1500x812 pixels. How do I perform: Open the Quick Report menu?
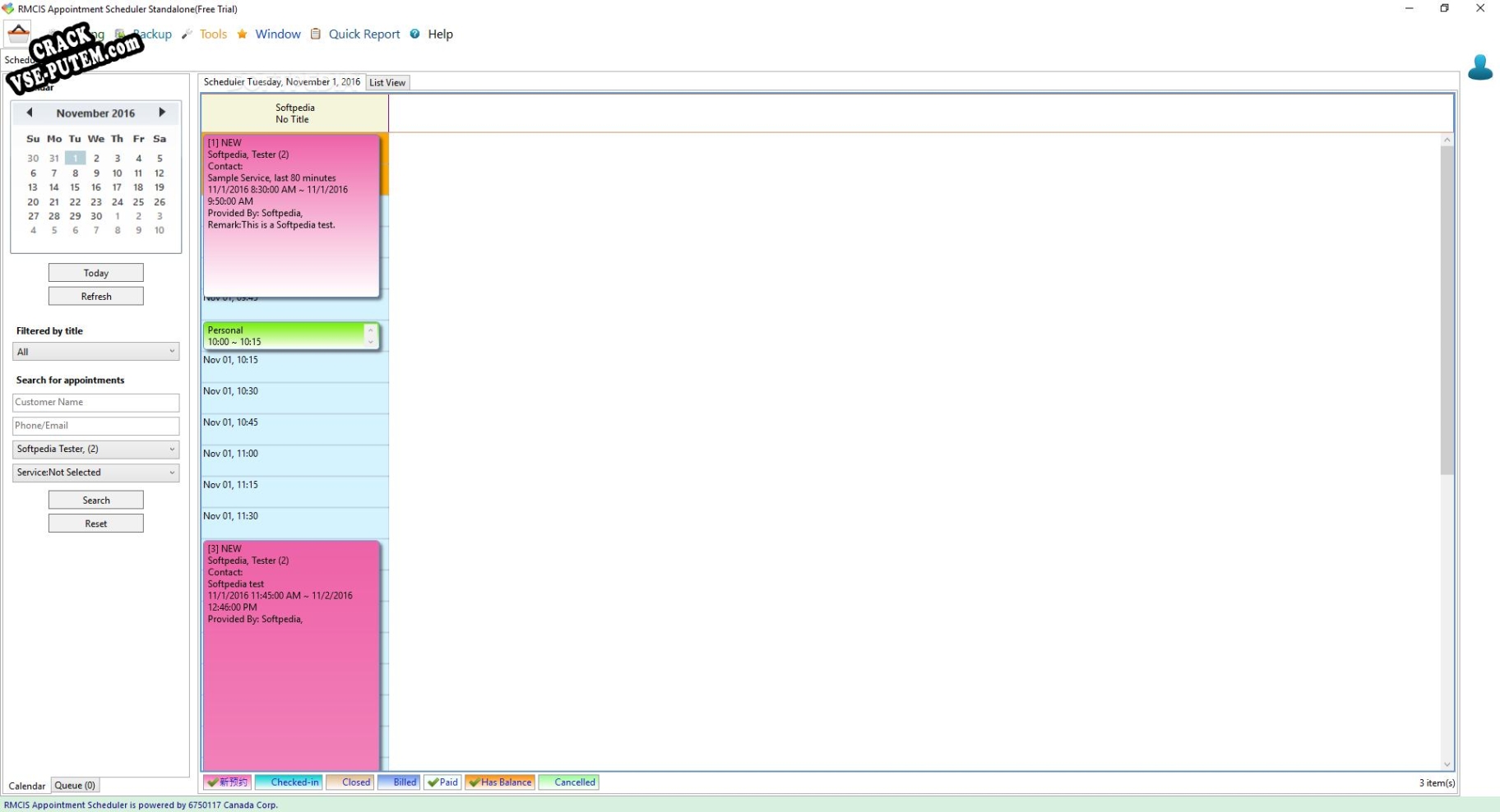[364, 35]
